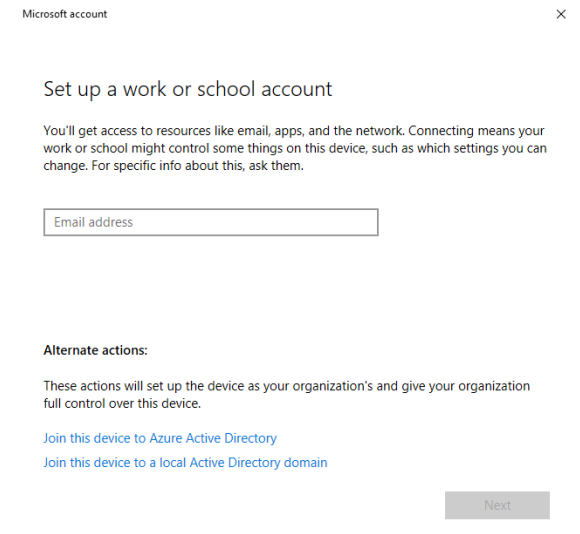
Task: Dismiss the work or school account setup window
Action: [x=561, y=14]
